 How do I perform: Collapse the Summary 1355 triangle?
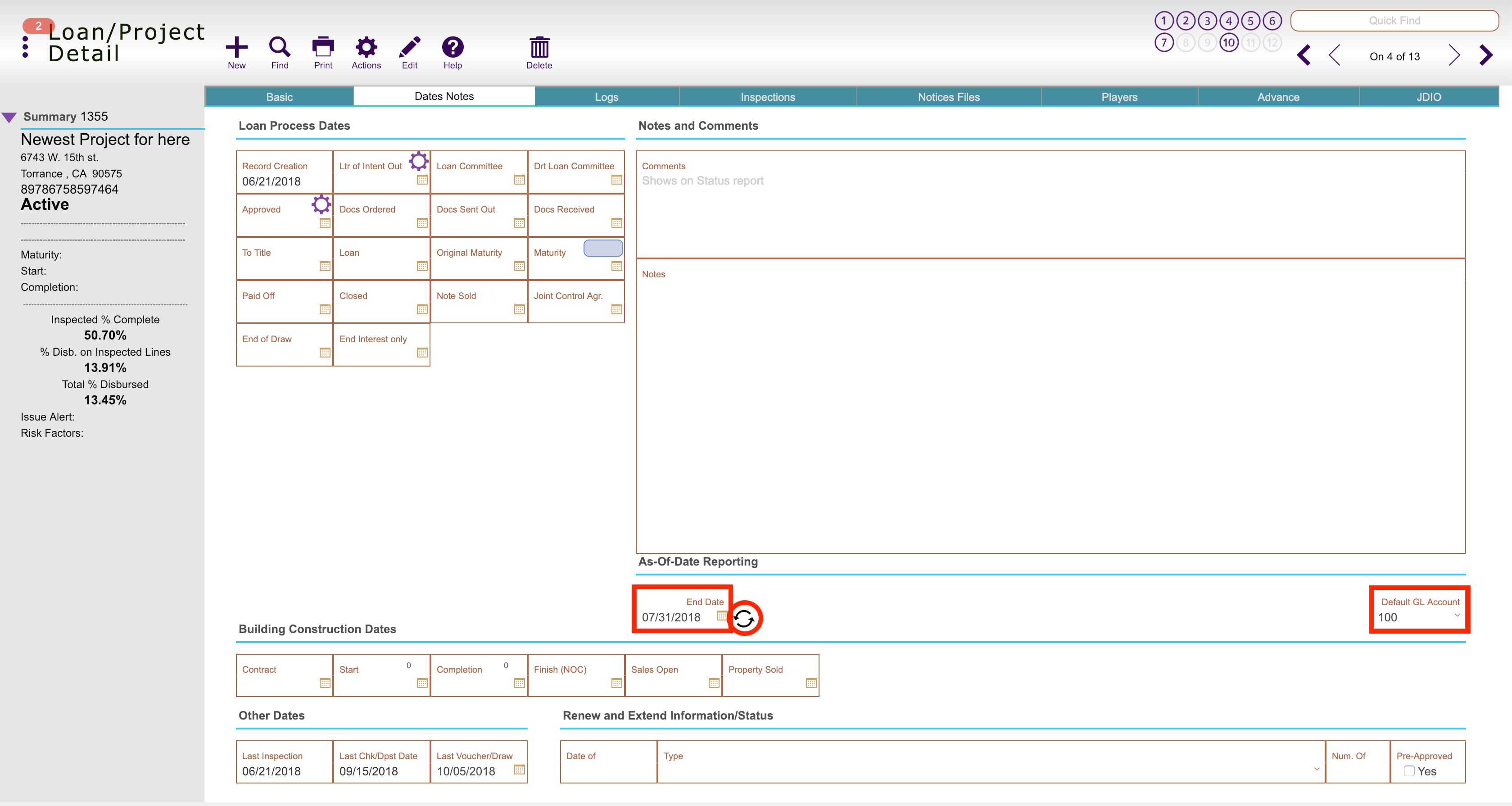tap(9, 117)
